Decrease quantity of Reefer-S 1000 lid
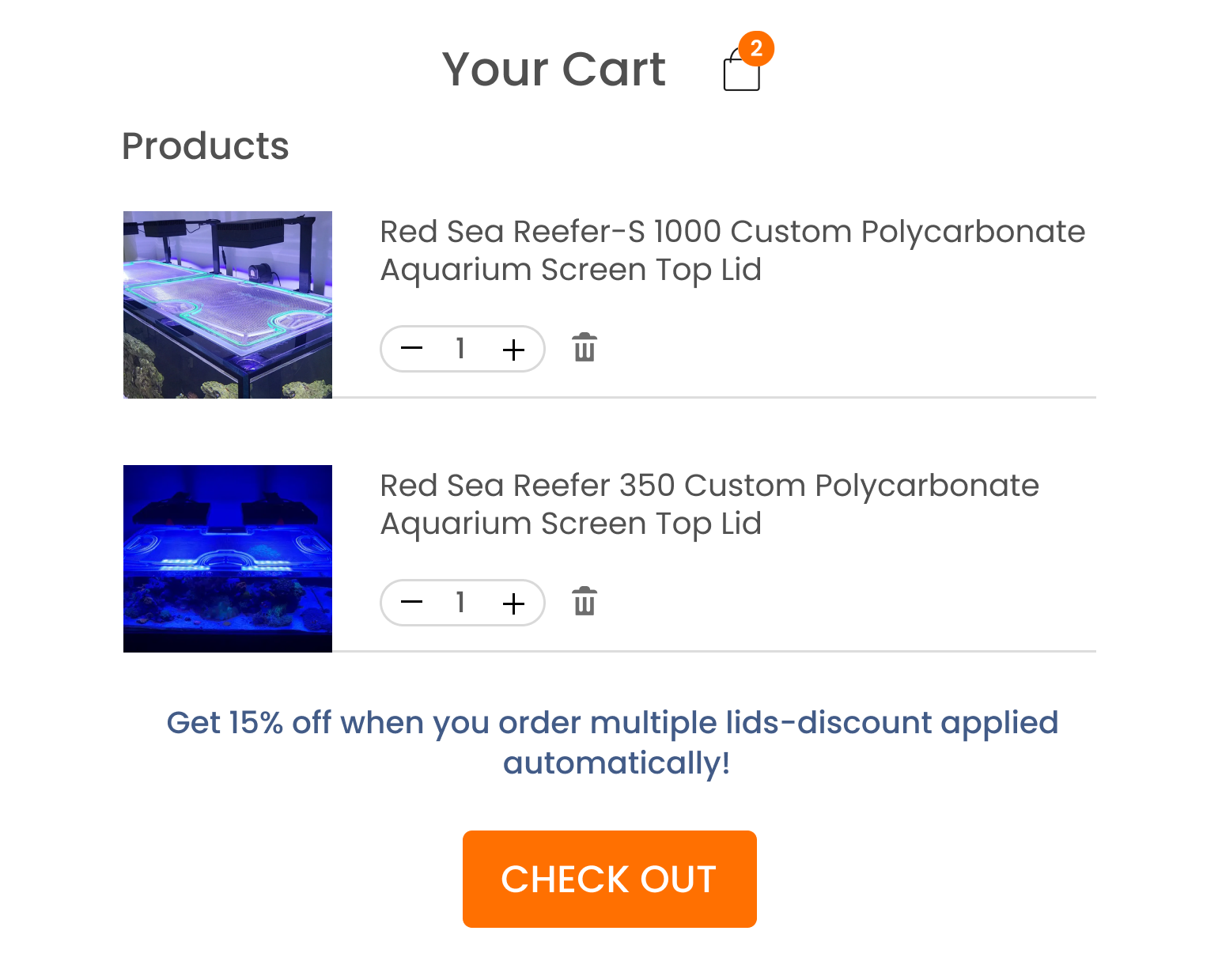Image resolution: width=1222 pixels, height=980 pixels. pos(411,349)
